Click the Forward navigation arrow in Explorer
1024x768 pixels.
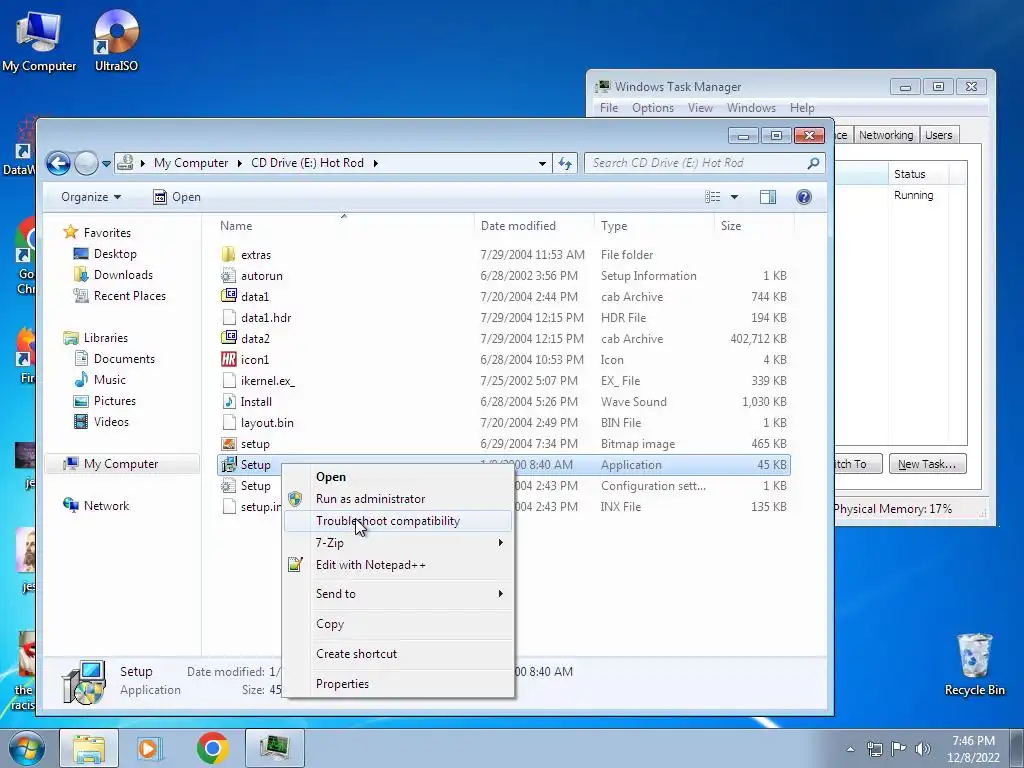point(86,163)
